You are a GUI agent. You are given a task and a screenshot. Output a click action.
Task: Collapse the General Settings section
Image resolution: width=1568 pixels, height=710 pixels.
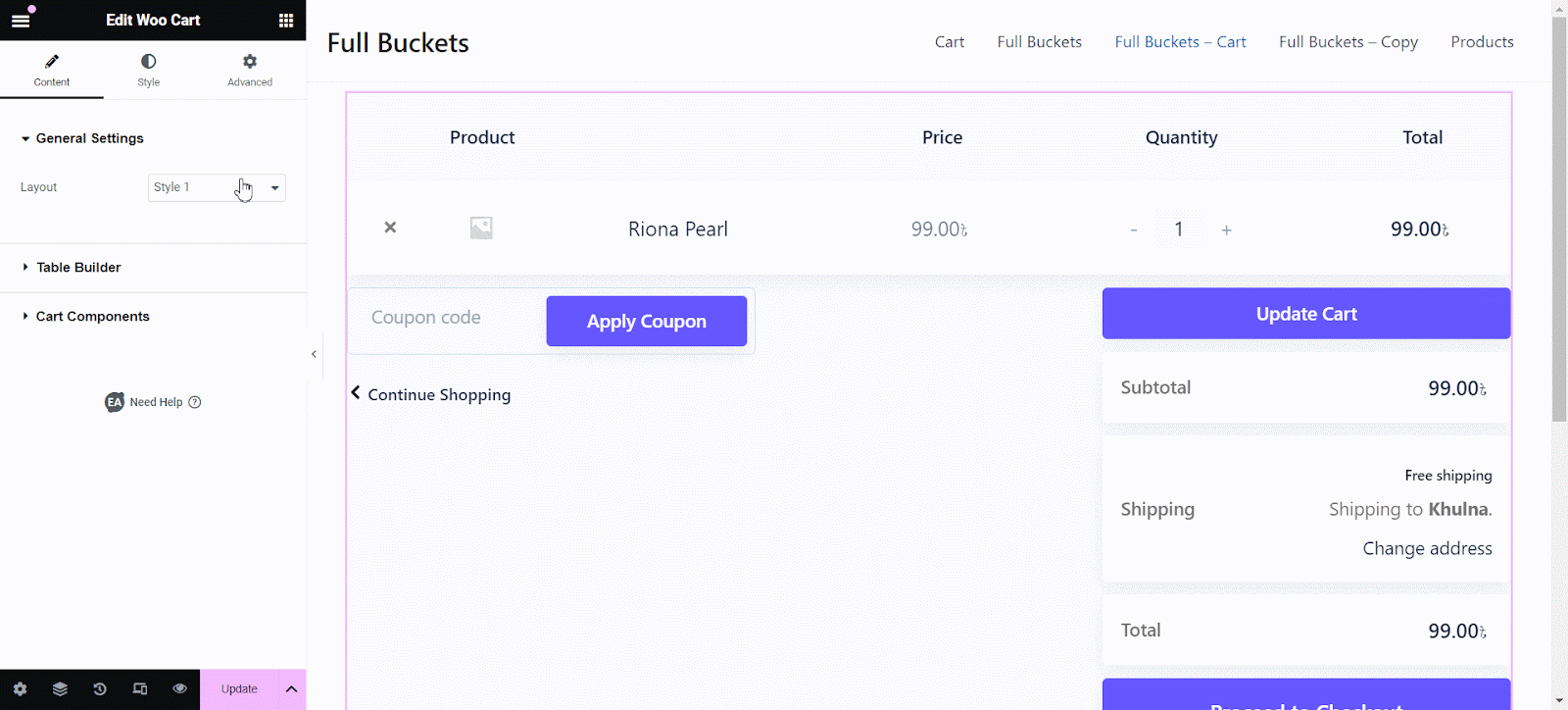(88, 138)
